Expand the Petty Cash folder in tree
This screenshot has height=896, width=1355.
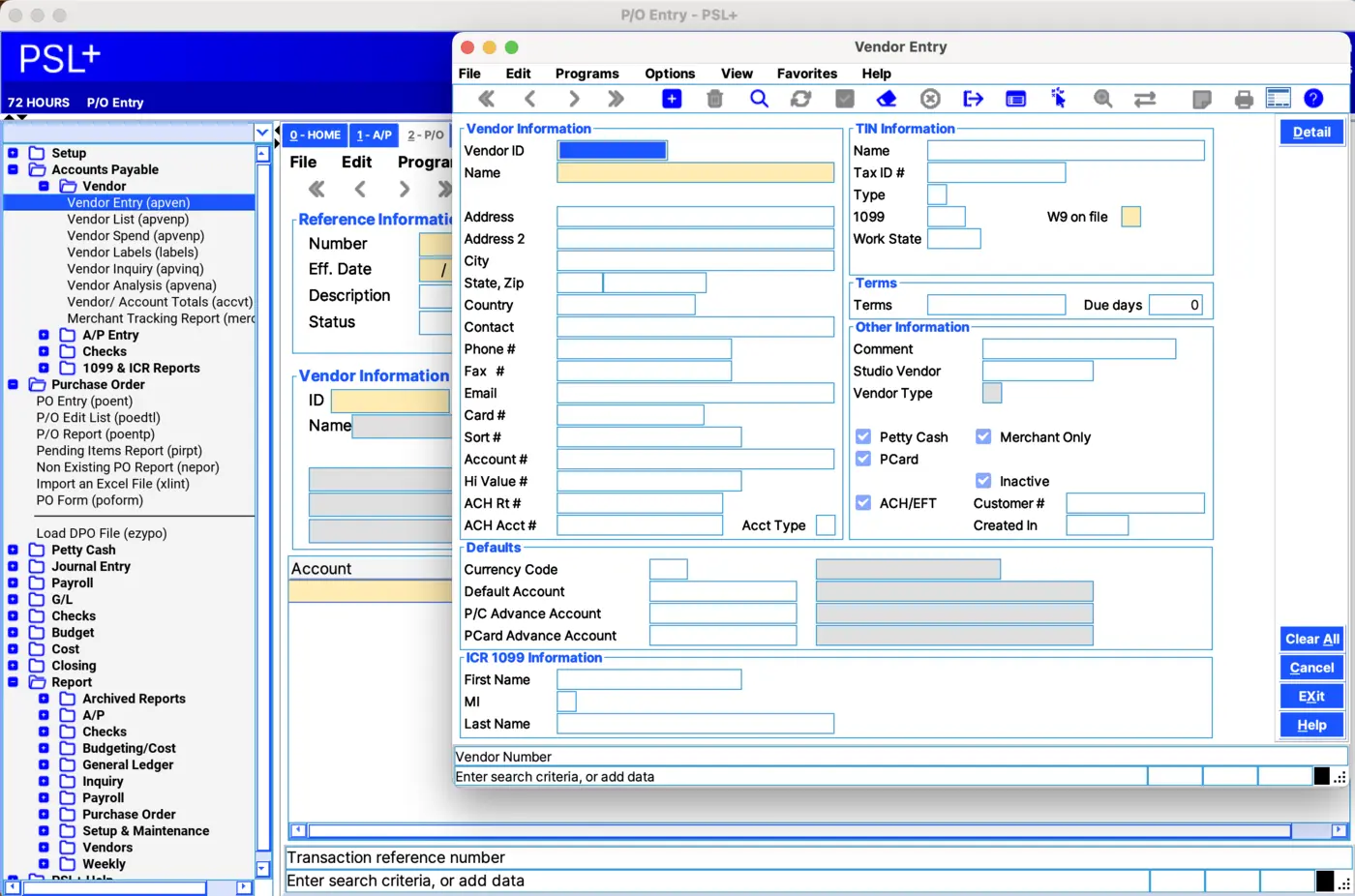(13, 550)
